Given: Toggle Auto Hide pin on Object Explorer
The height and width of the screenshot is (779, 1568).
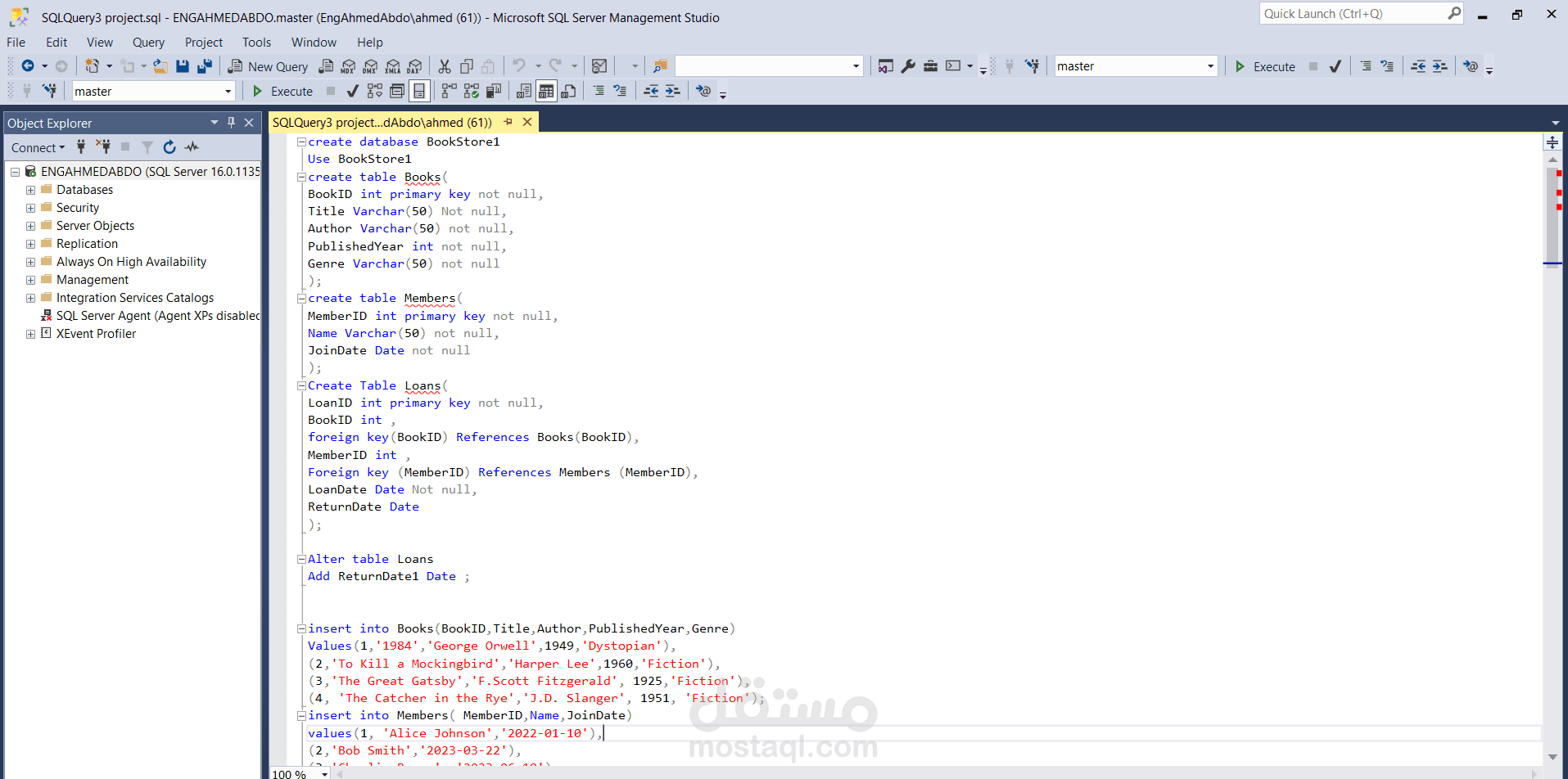Looking at the screenshot, I should (232, 123).
